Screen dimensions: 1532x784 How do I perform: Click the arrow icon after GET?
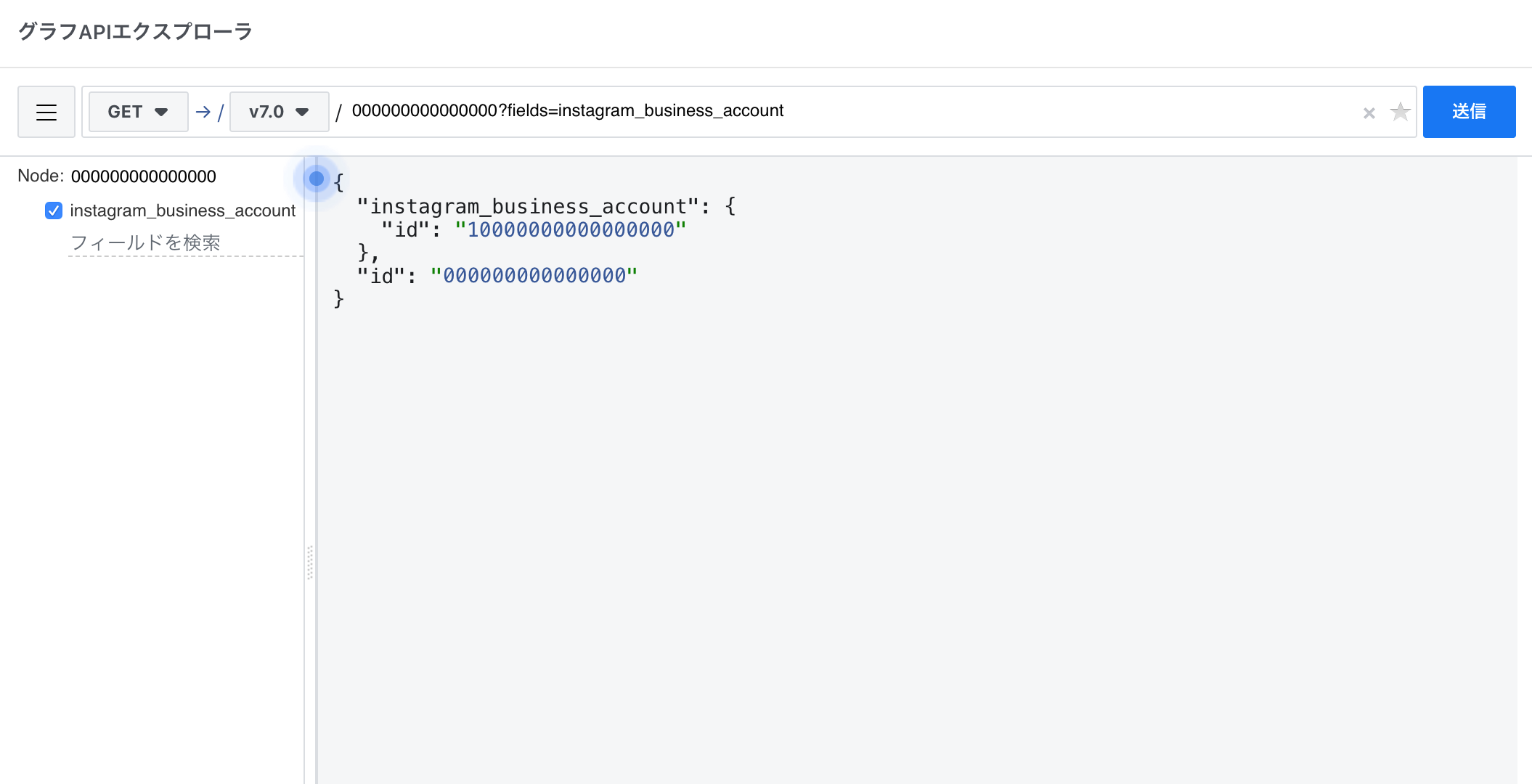(x=203, y=112)
